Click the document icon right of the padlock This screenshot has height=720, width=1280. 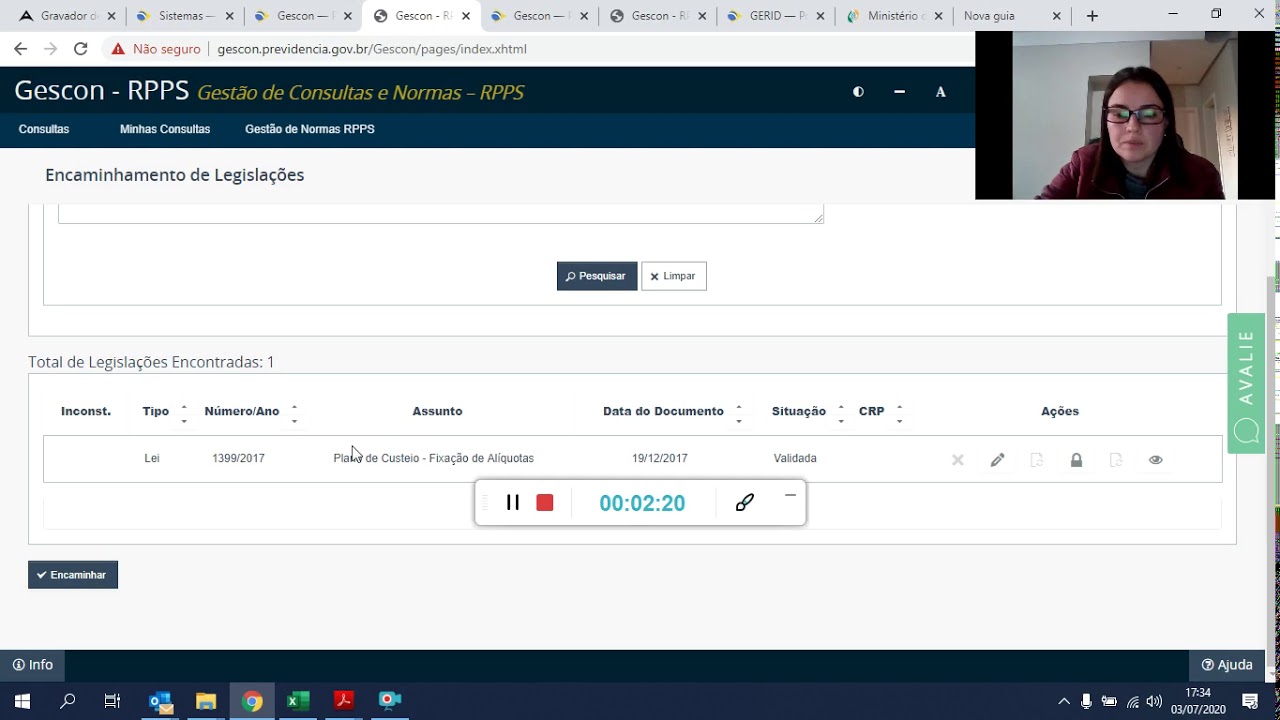(1116, 460)
